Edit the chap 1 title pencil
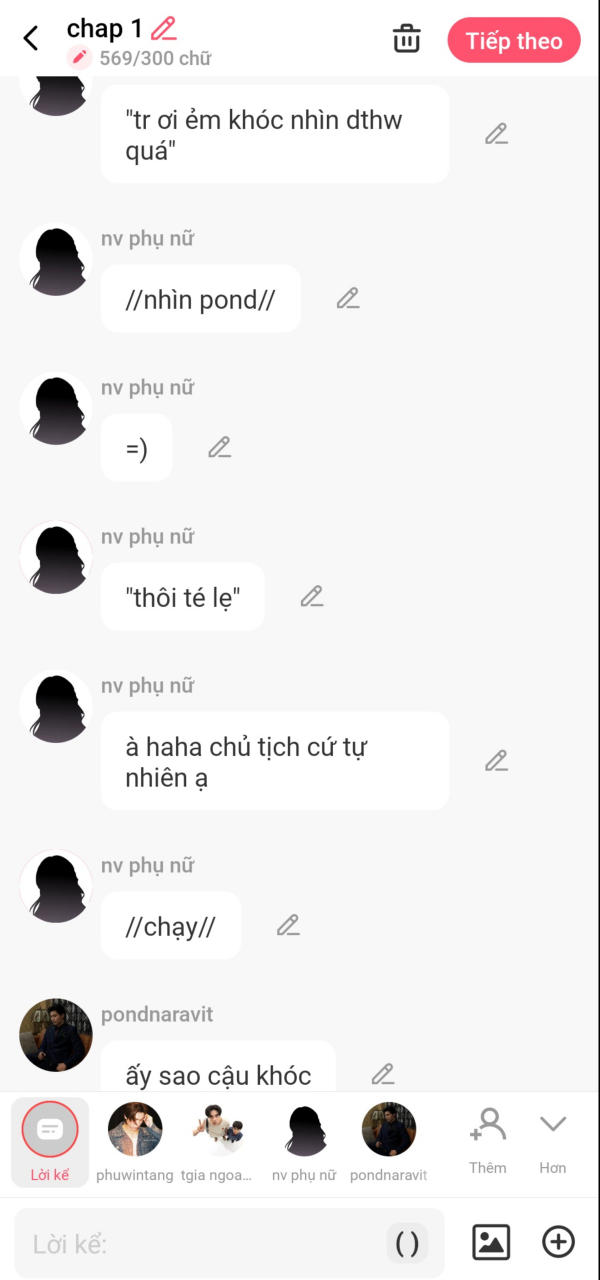Viewport: 600px width, 1280px height. pyautogui.click(x=163, y=28)
